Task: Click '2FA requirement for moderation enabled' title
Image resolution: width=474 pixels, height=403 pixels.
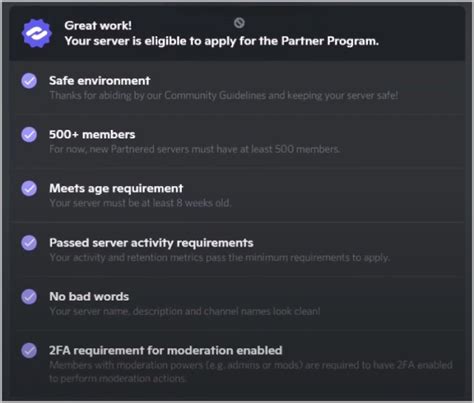Action: coord(166,351)
